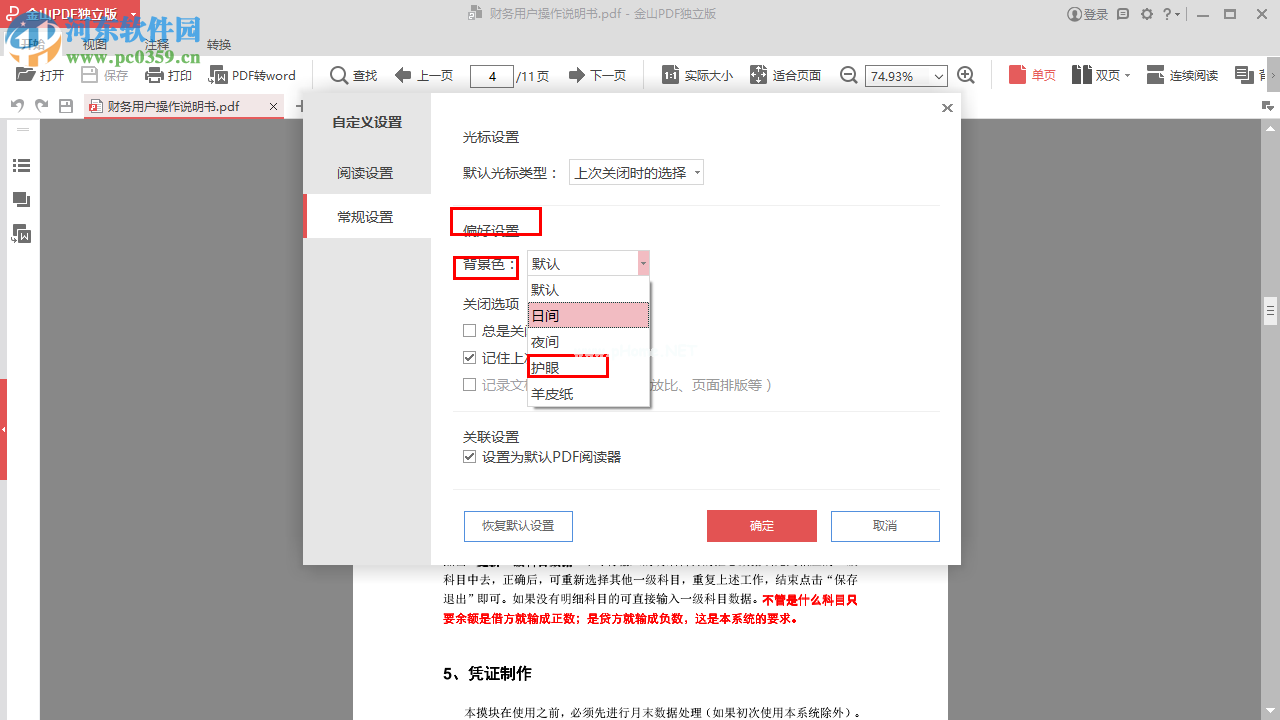This screenshot has width=1280, height=720.
Task: Open the 查找 search tool
Action: (354, 75)
